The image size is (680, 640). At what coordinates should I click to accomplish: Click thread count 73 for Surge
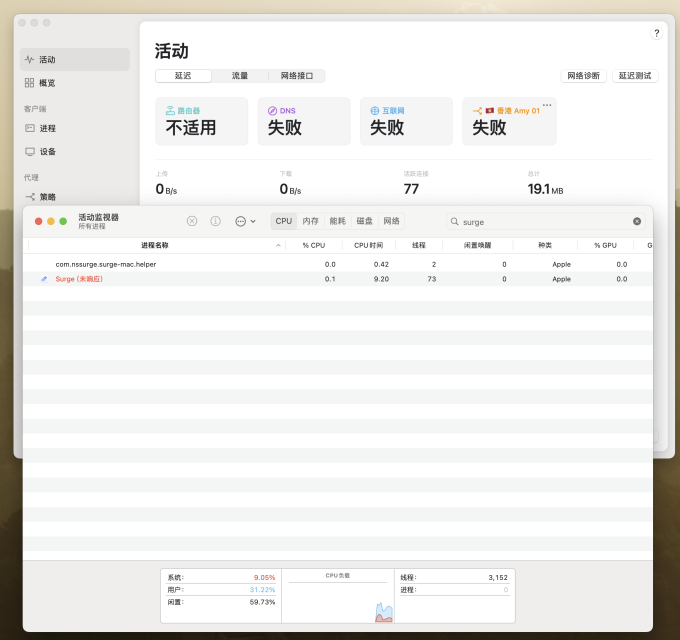pyautogui.click(x=432, y=279)
